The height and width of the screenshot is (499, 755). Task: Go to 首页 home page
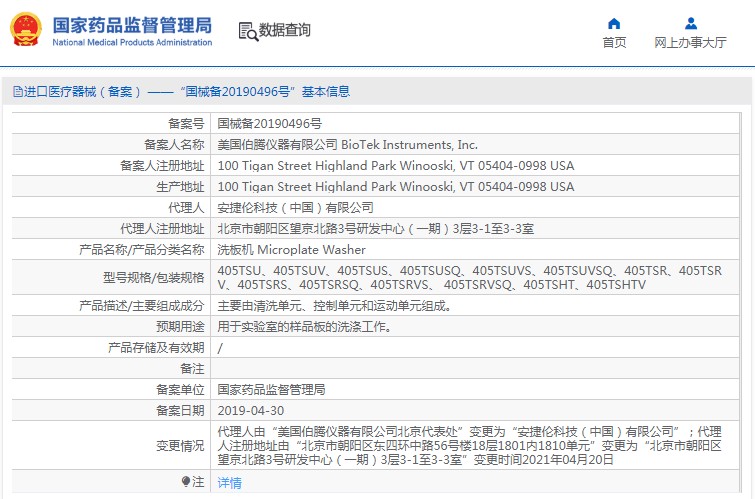[614, 42]
